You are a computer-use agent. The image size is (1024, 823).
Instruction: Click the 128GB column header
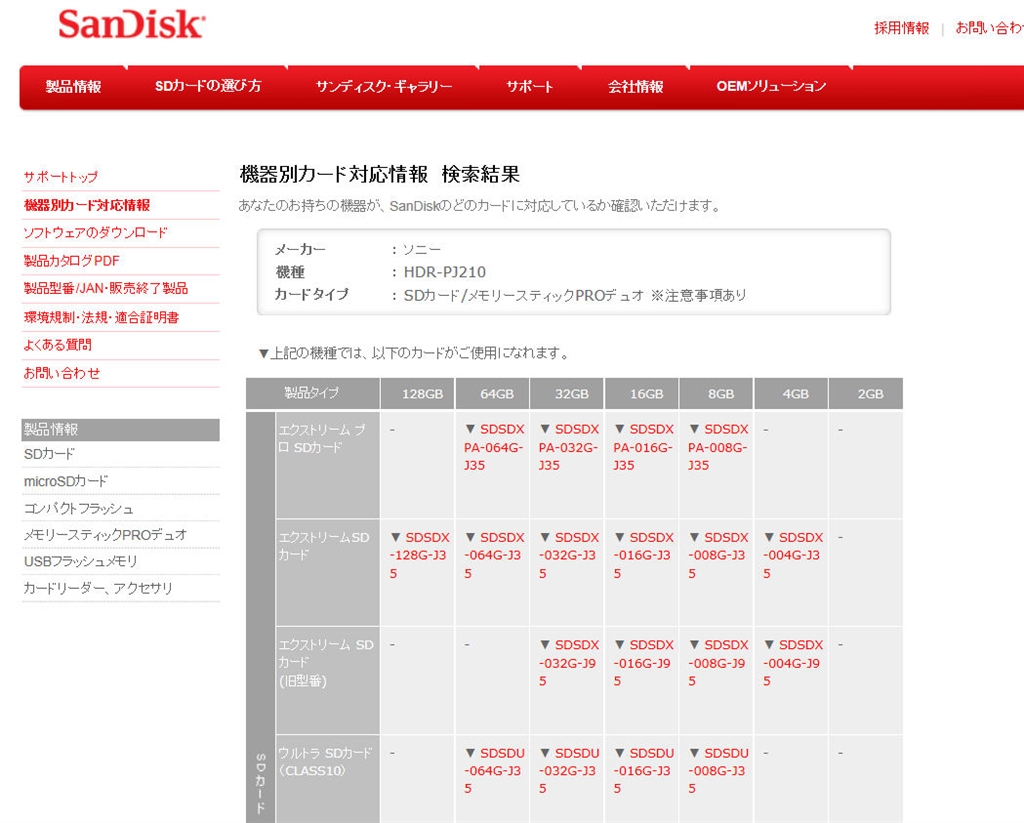tap(418, 394)
